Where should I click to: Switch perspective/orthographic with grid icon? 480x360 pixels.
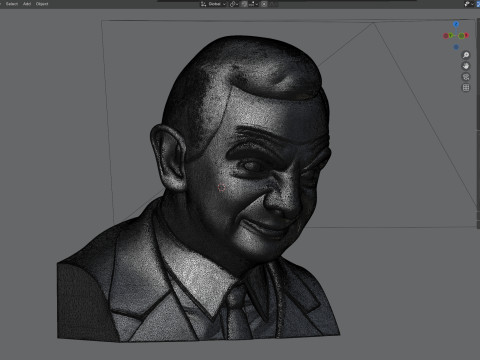click(x=466, y=88)
